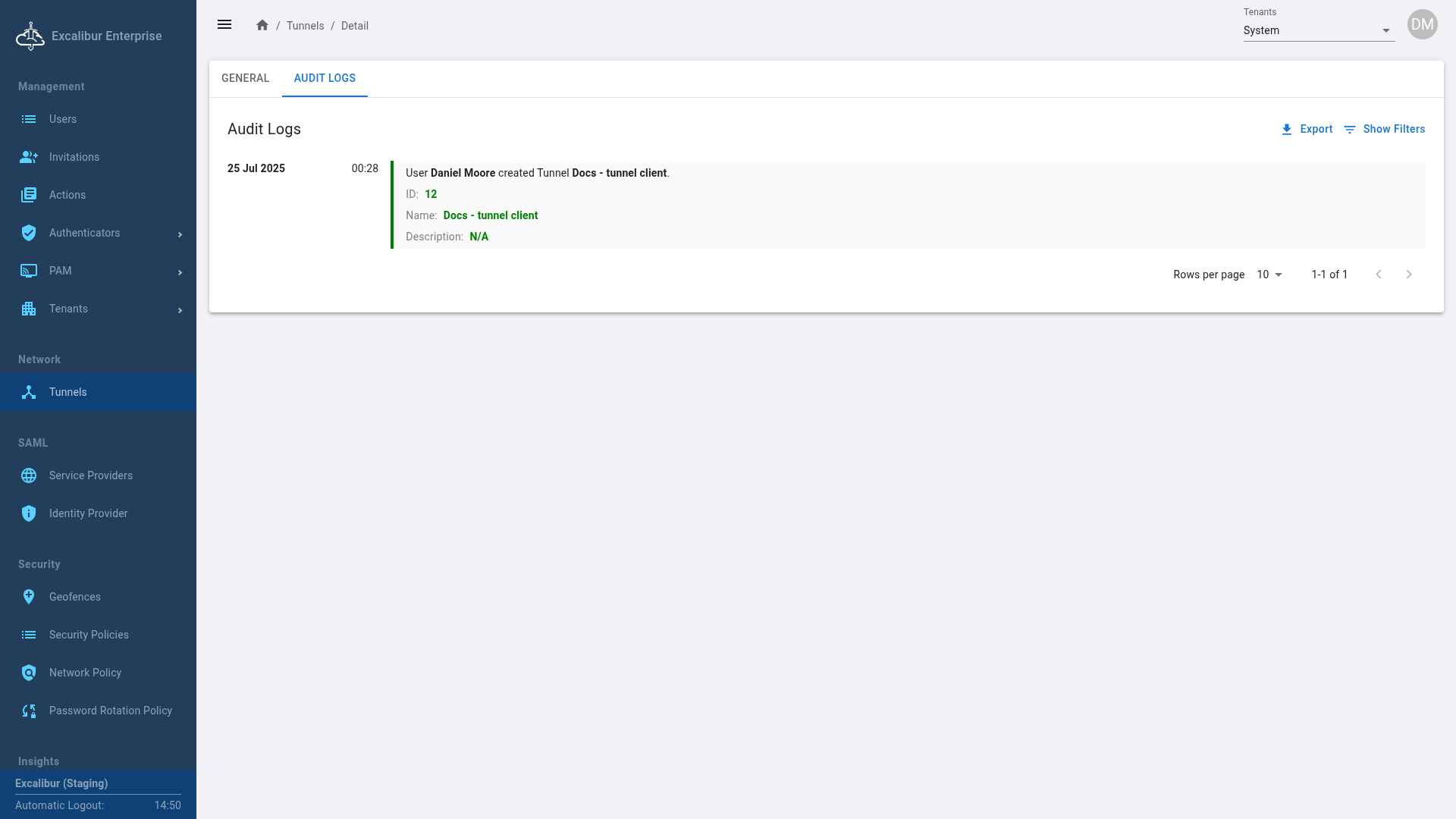The width and height of the screenshot is (1456, 819).
Task: Click the Invitations person-add icon
Action: click(x=29, y=157)
